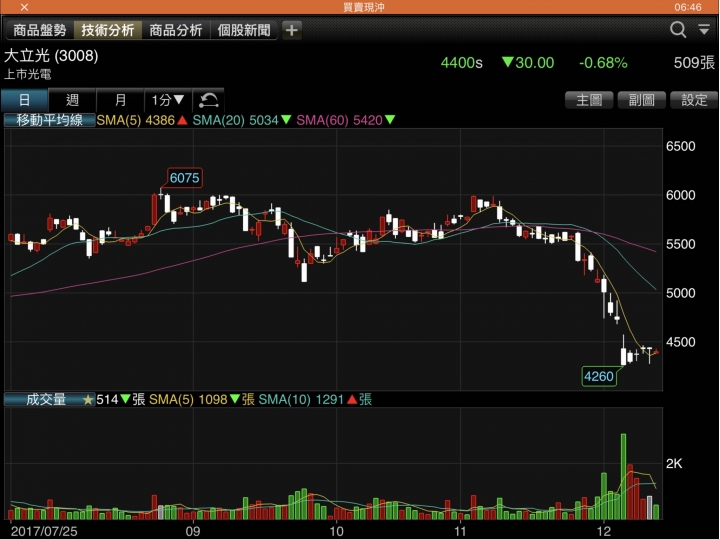Click the 06:46 clock in the title bar
This screenshot has height=539, width=720.
point(688,7)
